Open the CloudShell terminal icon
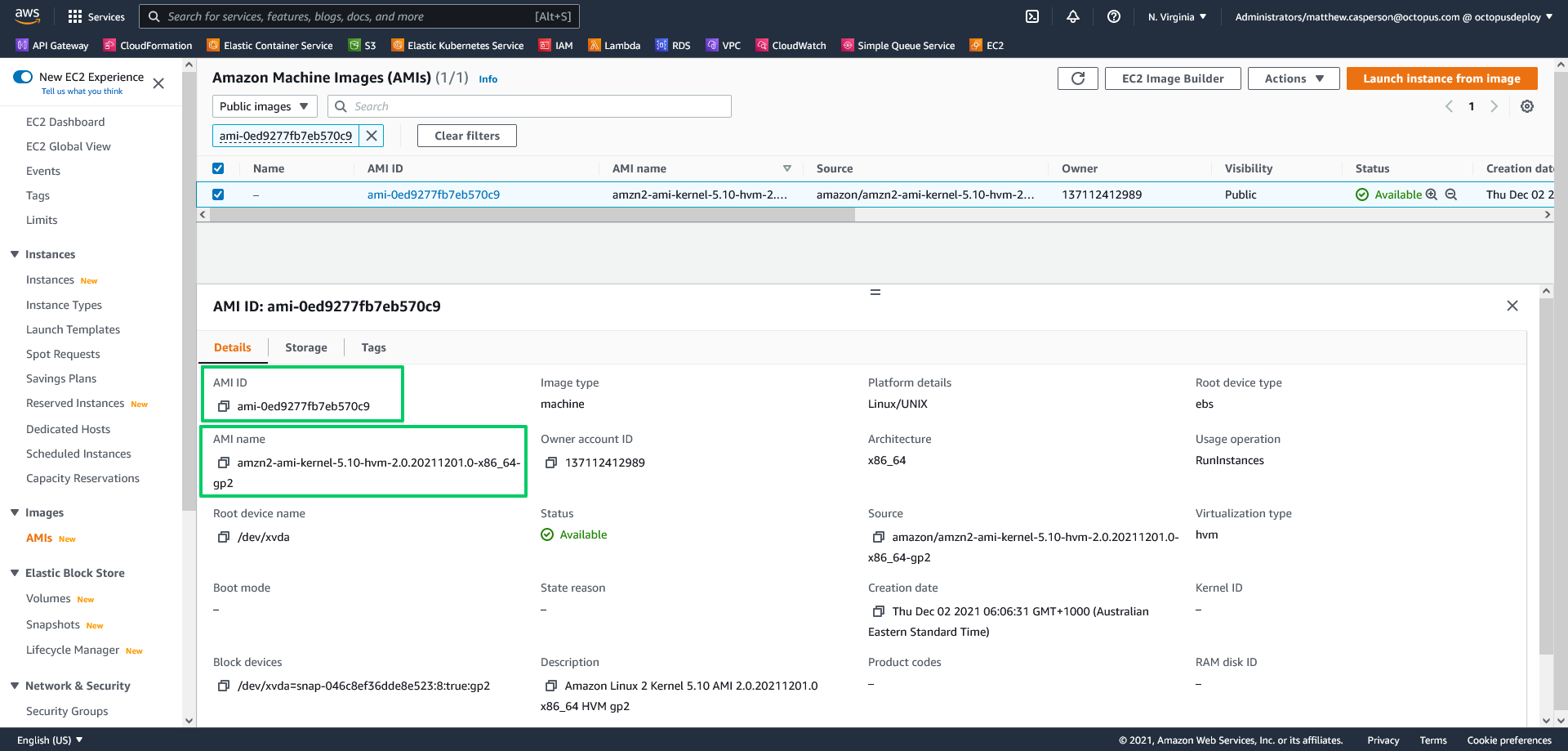 tap(1032, 16)
